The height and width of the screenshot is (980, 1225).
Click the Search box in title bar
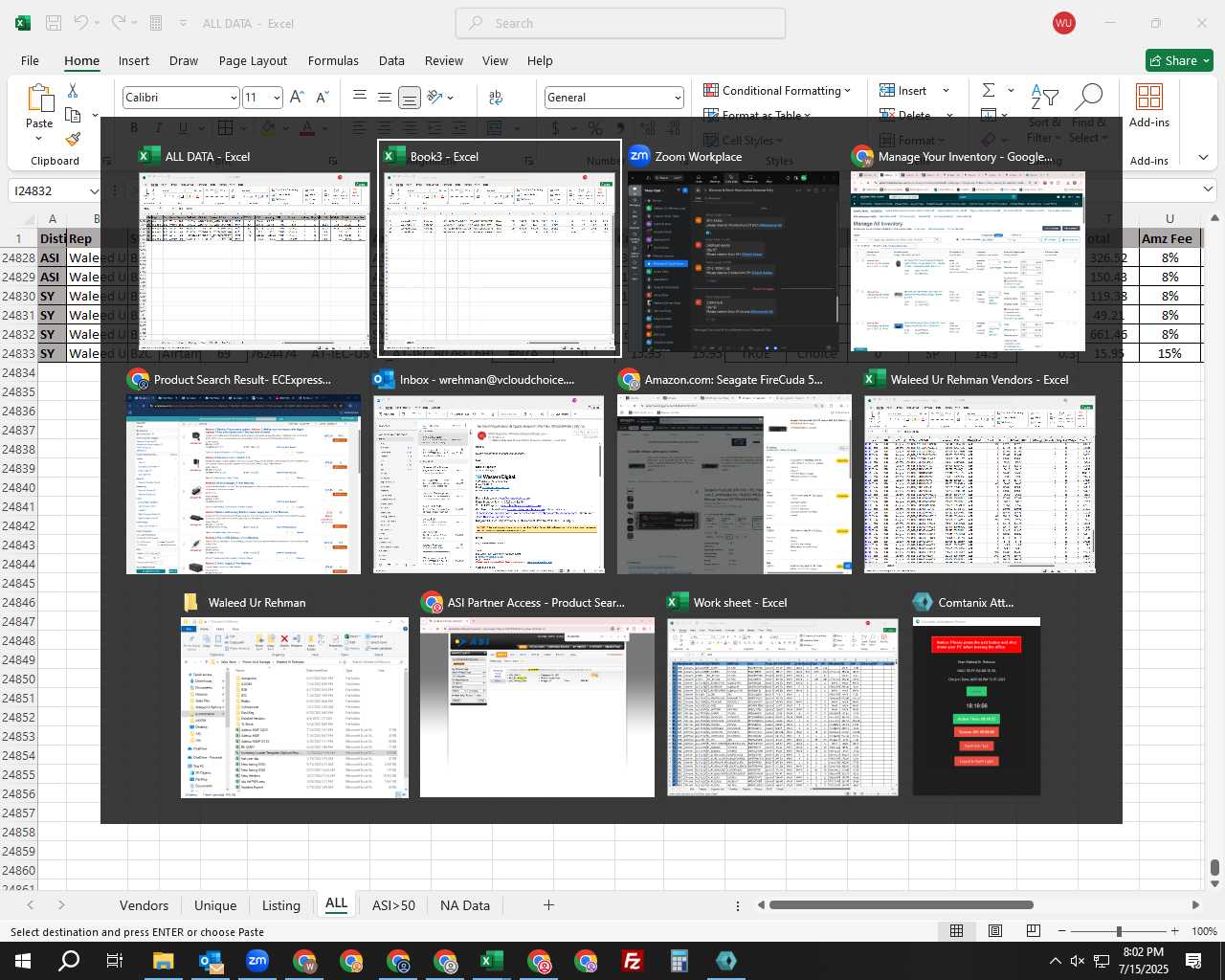point(620,23)
